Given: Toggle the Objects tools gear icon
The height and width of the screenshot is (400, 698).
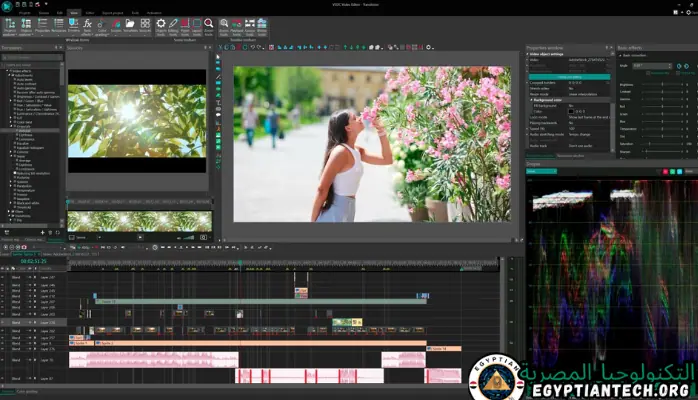Looking at the screenshot, I should coord(161,27).
